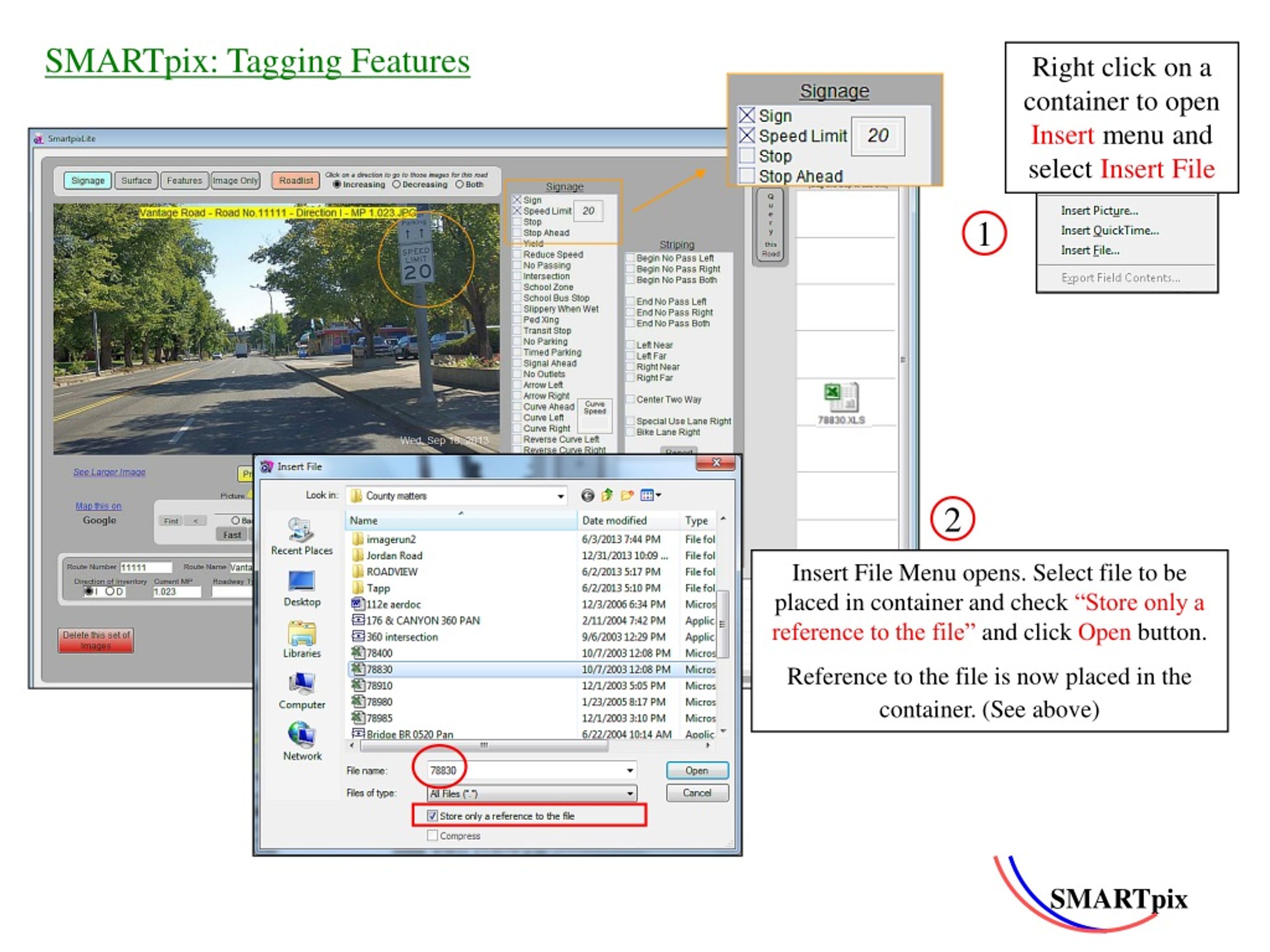Select the Decreasing direction radio button
The image size is (1270, 952).
pos(396,184)
